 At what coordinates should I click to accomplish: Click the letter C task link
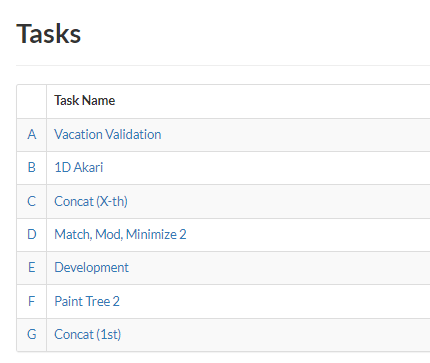pyautogui.click(x=32, y=201)
